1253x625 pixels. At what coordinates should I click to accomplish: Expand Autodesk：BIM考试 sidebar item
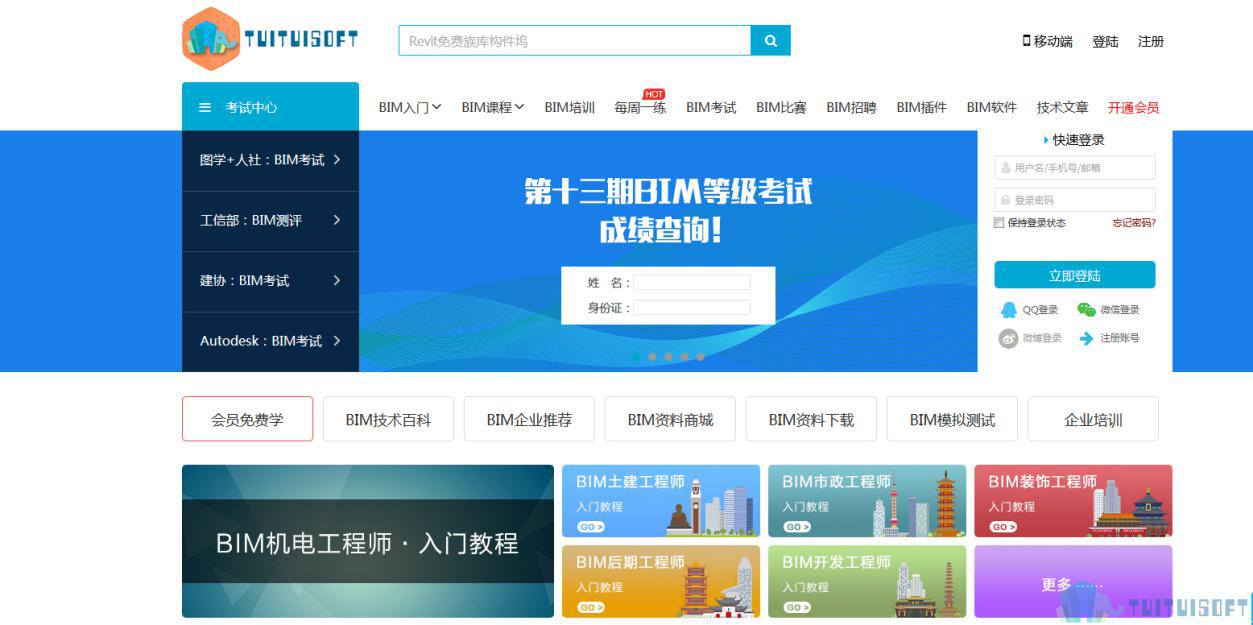(270, 341)
